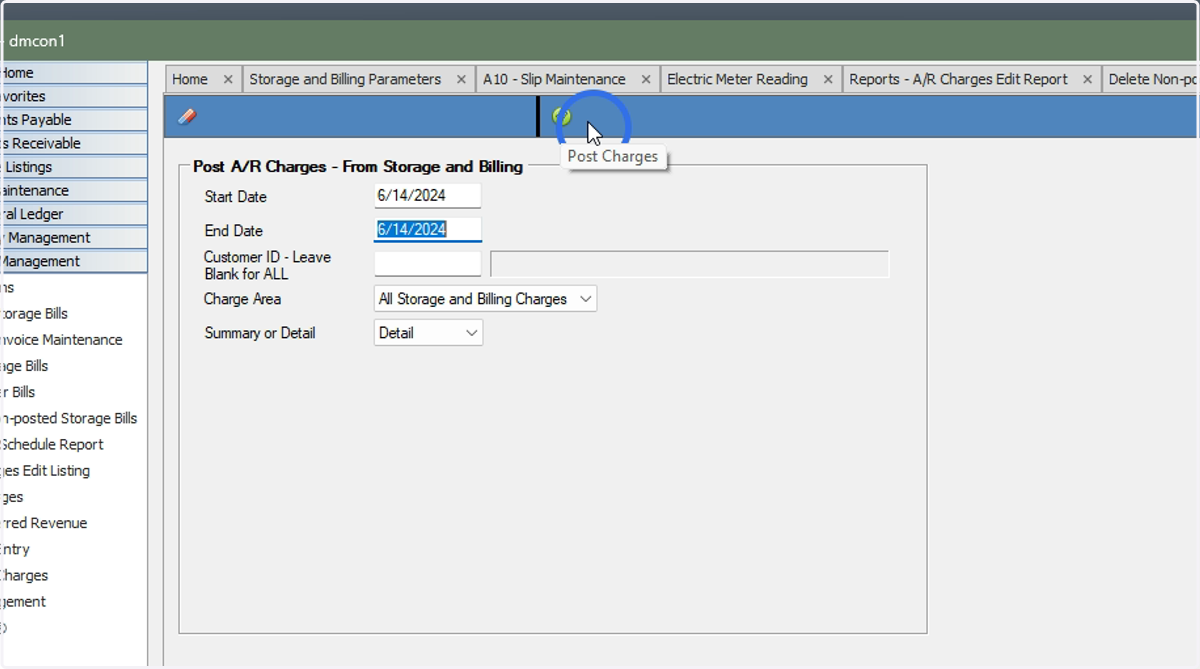This screenshot has height=669, width=1200.
Task: Open the Summary or Detail dropdown
Action: 428,332
